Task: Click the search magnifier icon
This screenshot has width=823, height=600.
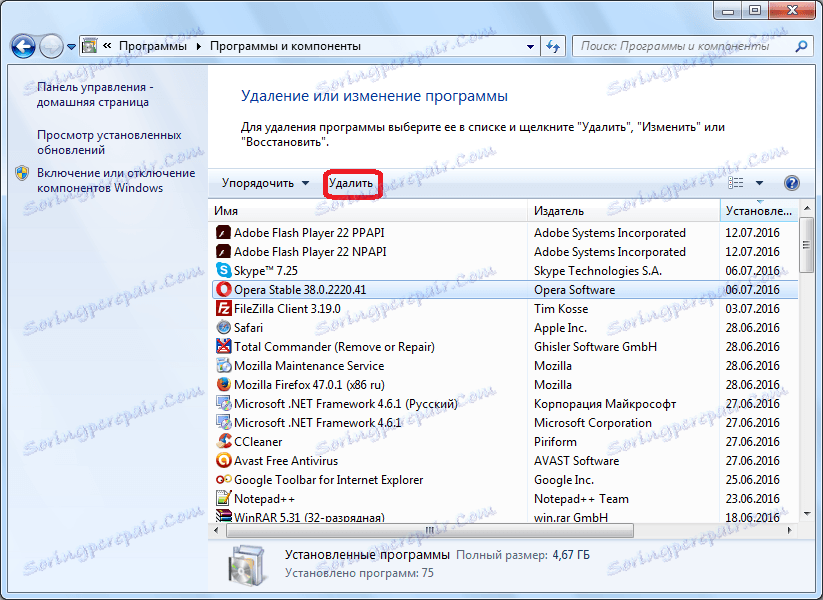Action: (801, 46)
